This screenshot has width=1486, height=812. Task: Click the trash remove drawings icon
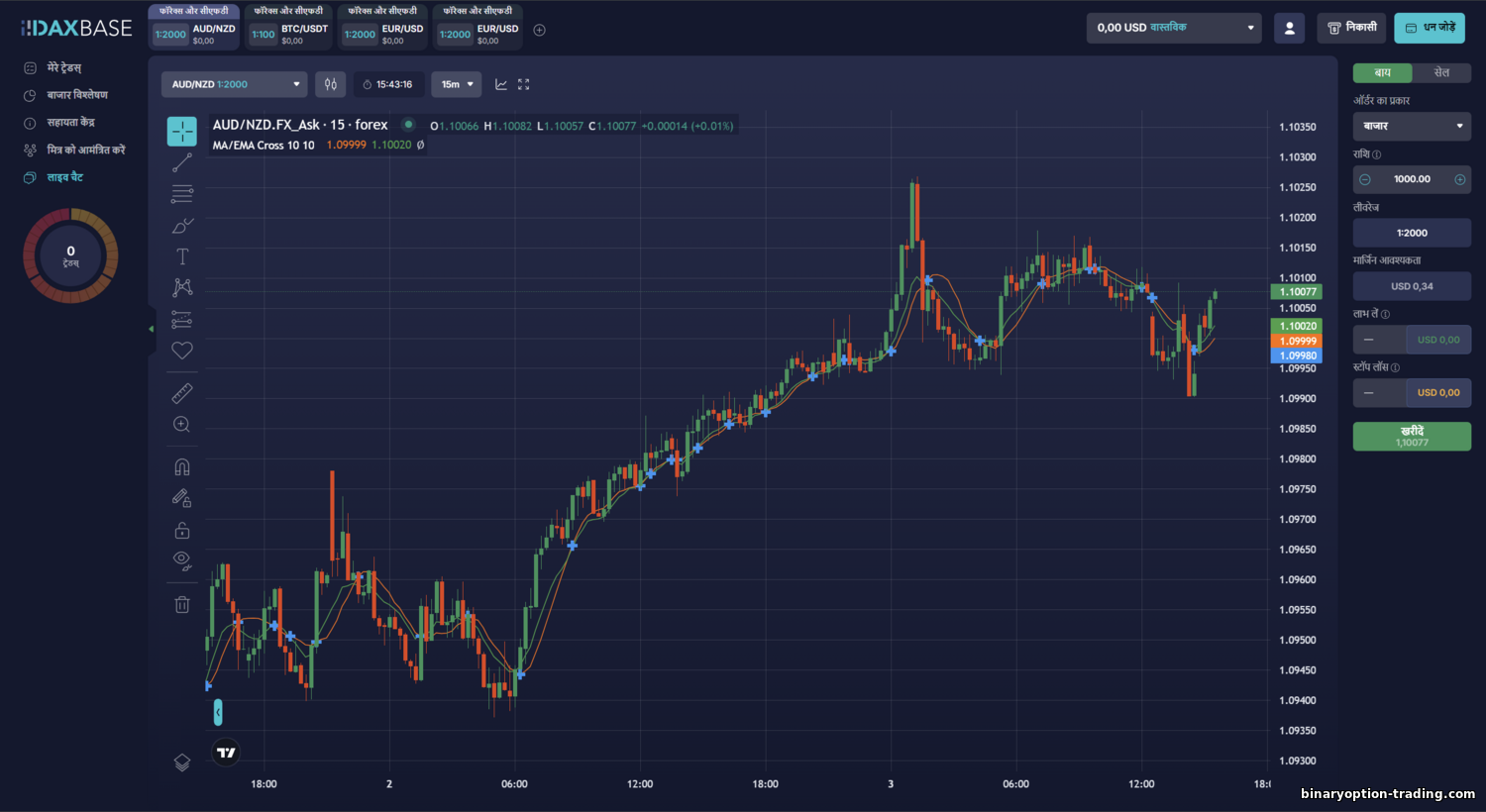click(182, 604)
